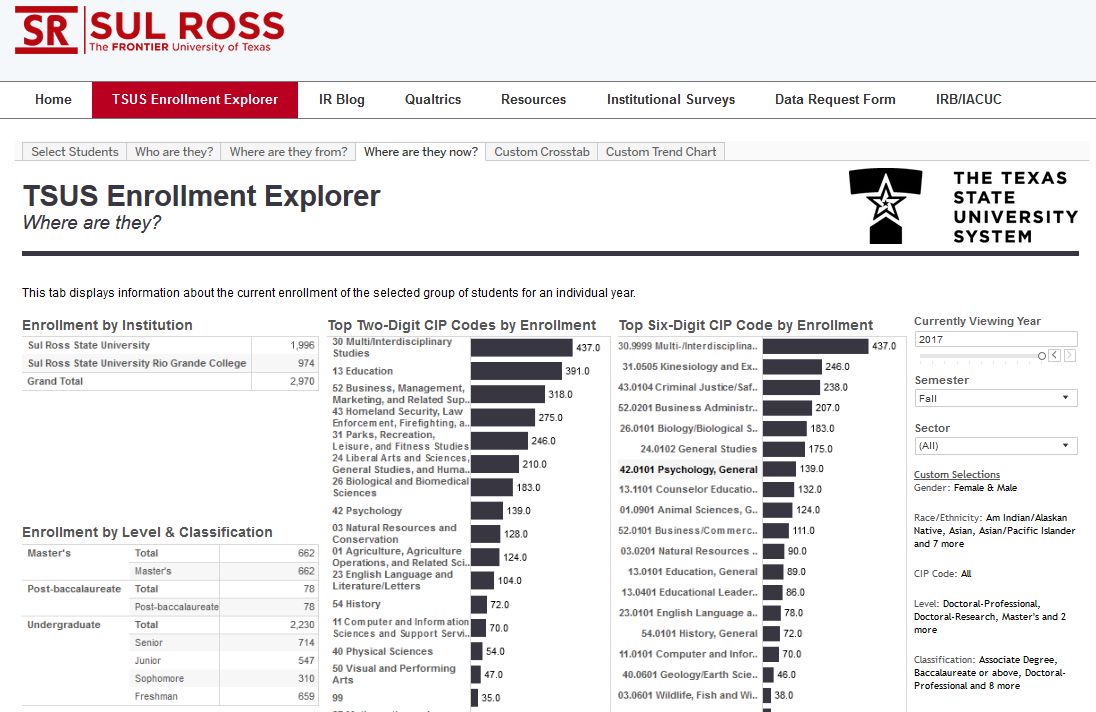Go to IR Blog in navigation
Viewport: 1096px width, 712px height.
click(342, 100)
